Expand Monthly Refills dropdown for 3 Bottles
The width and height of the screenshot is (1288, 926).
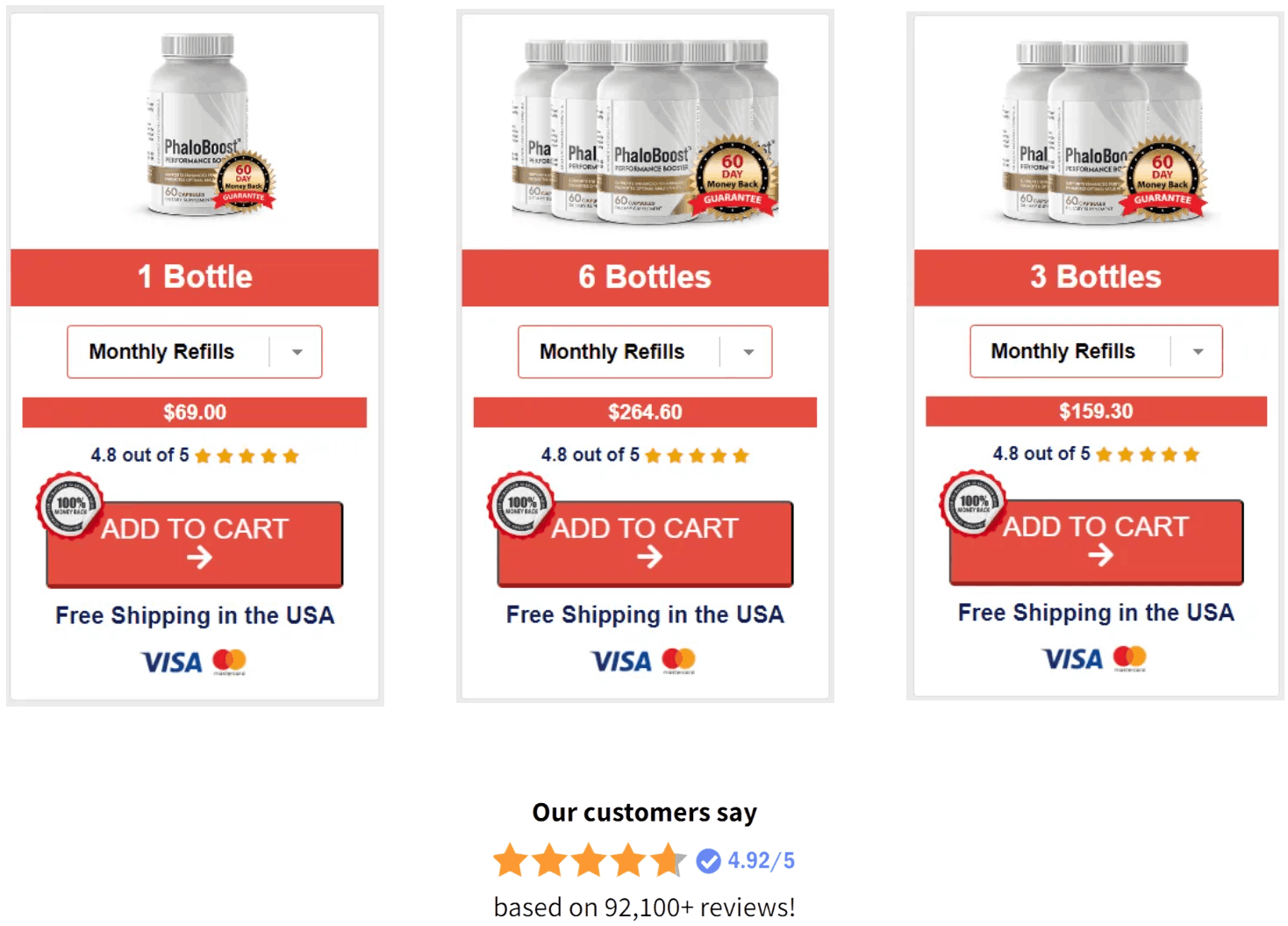1096,351
